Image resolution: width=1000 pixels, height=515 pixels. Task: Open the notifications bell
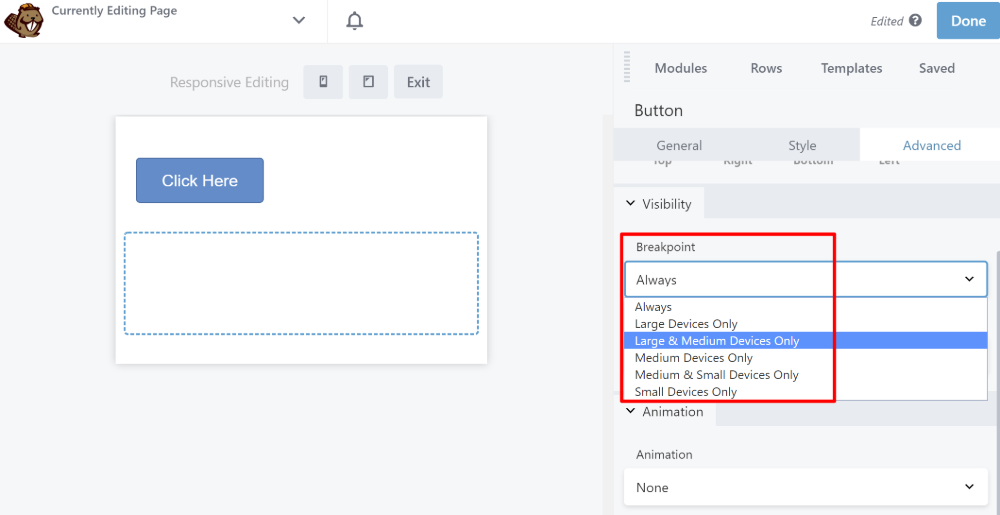point(355,21)
